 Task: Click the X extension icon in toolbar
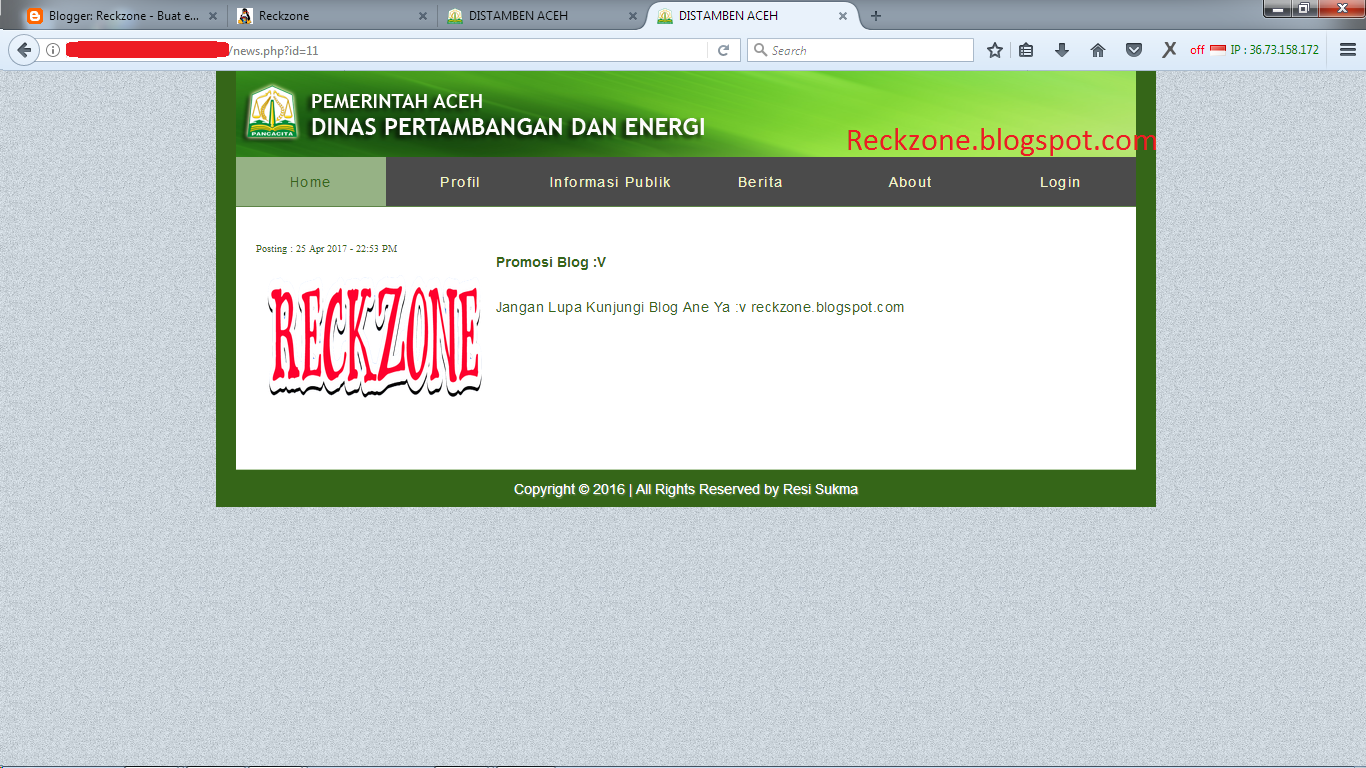(x=1168, y=50)
